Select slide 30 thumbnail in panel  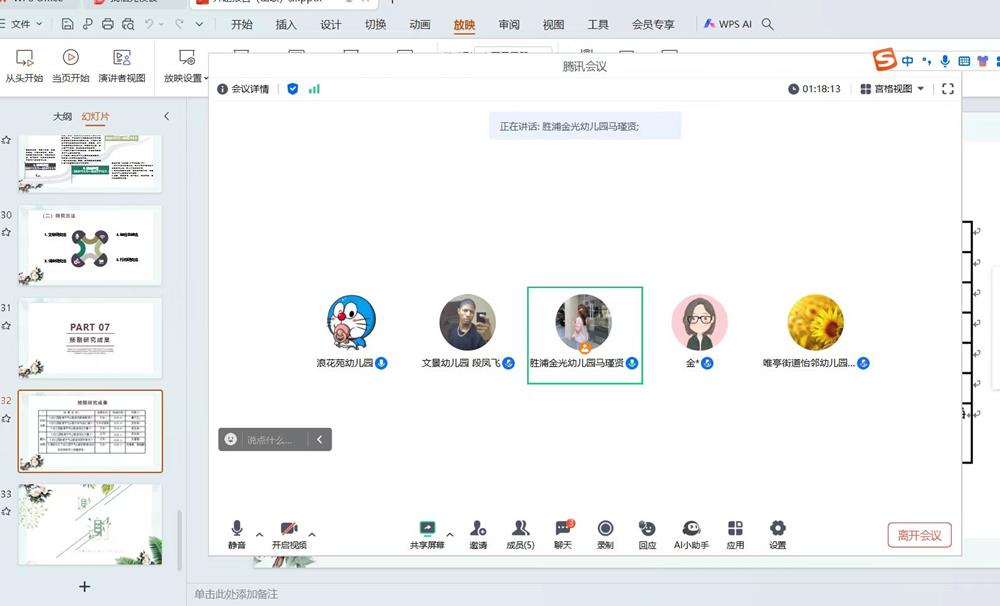point(90,246)
